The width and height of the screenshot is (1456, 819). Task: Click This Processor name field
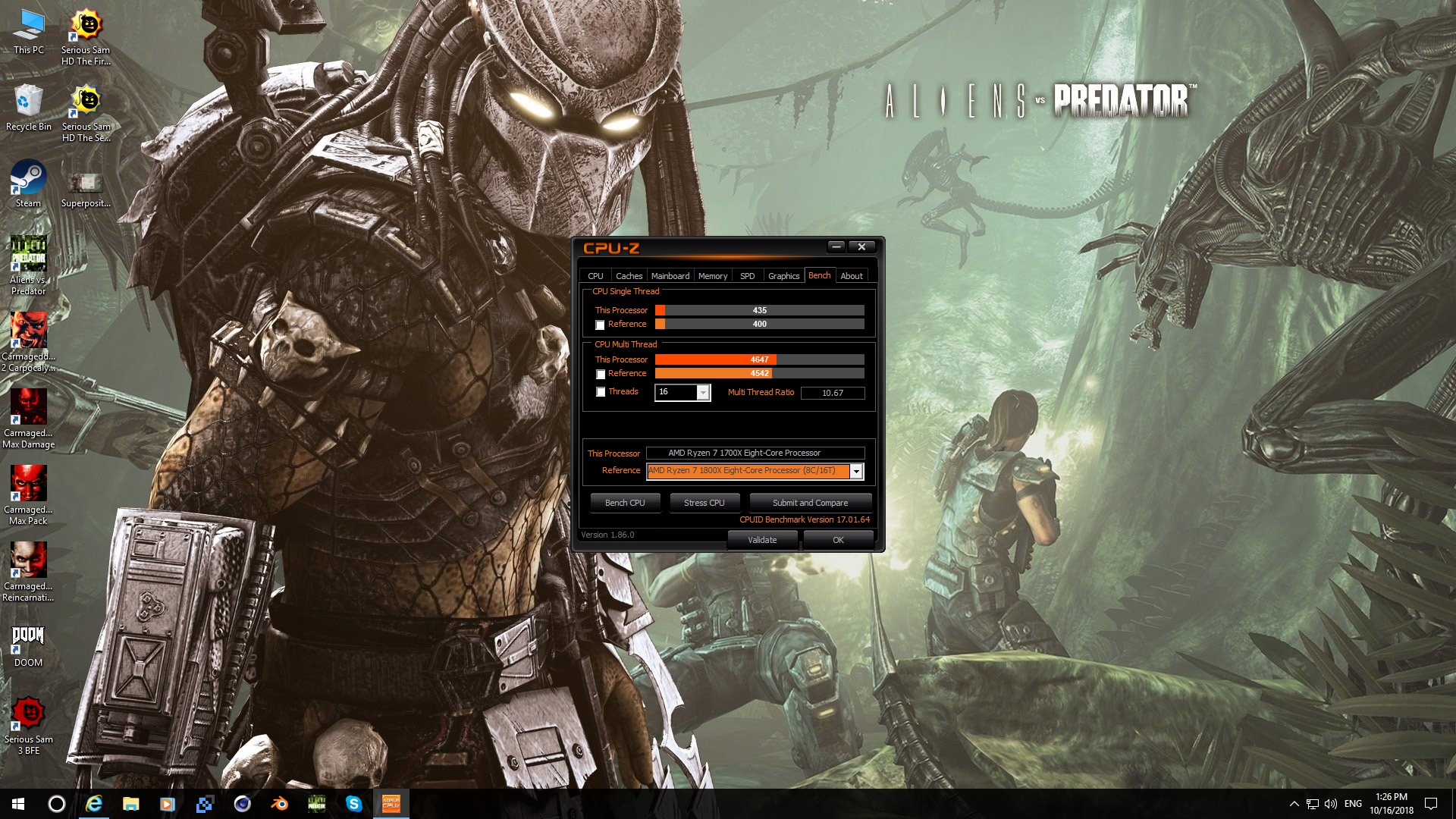[x=755, y=453]
